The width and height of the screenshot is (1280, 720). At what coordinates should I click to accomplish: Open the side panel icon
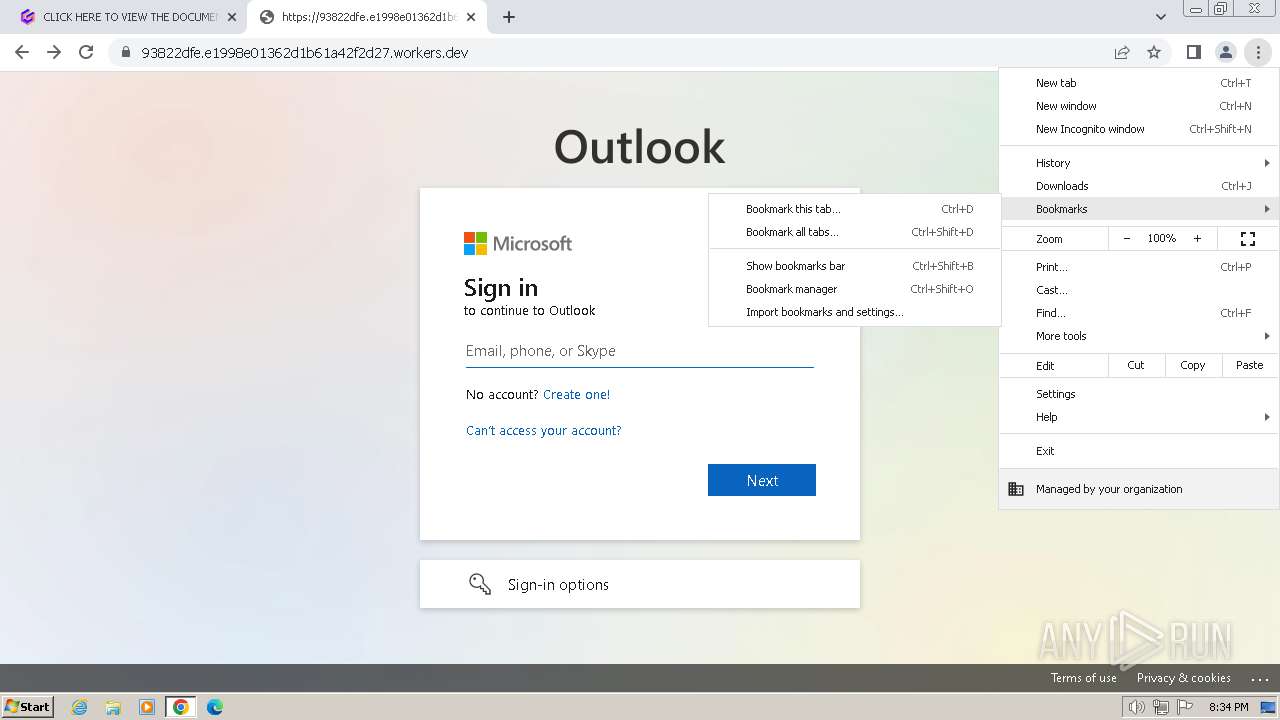(1193, 52)
